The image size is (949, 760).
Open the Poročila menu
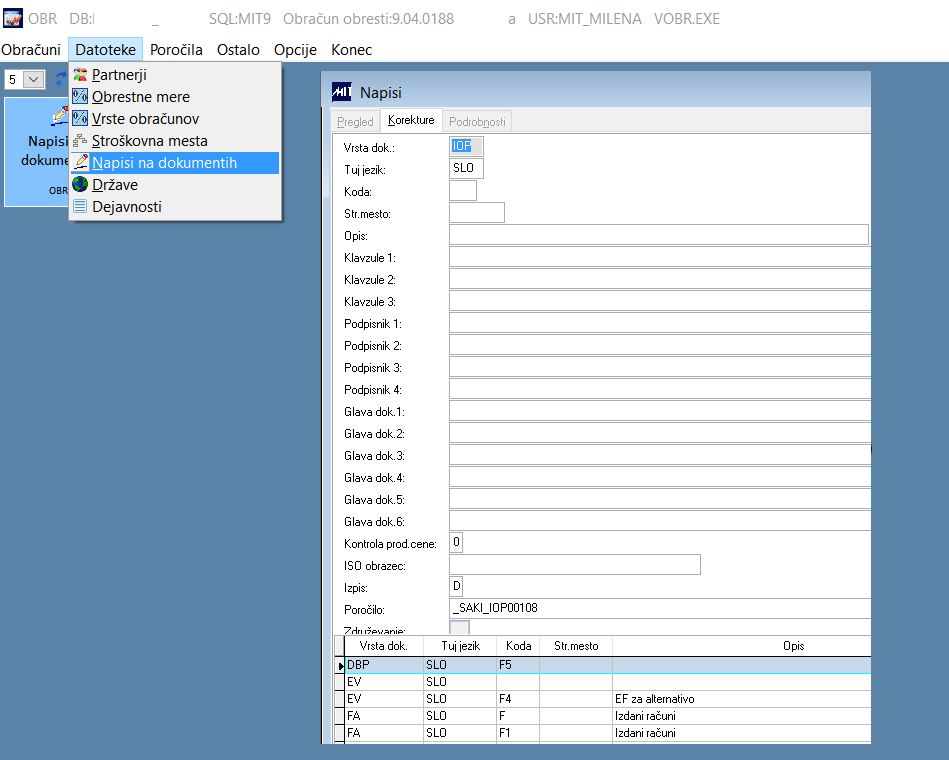click(x=176, y=50)
